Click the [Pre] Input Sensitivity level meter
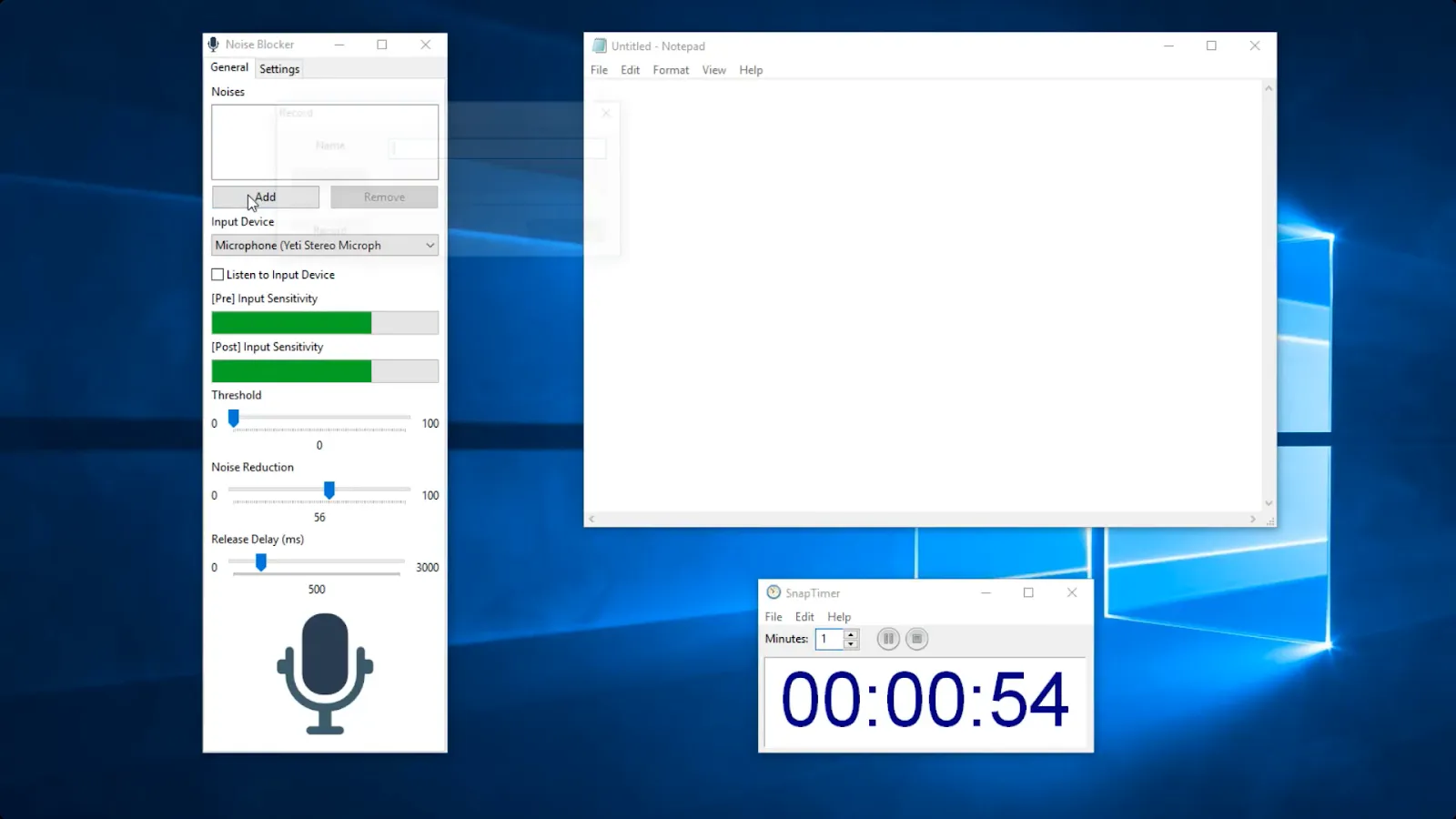 coord(325,323)
